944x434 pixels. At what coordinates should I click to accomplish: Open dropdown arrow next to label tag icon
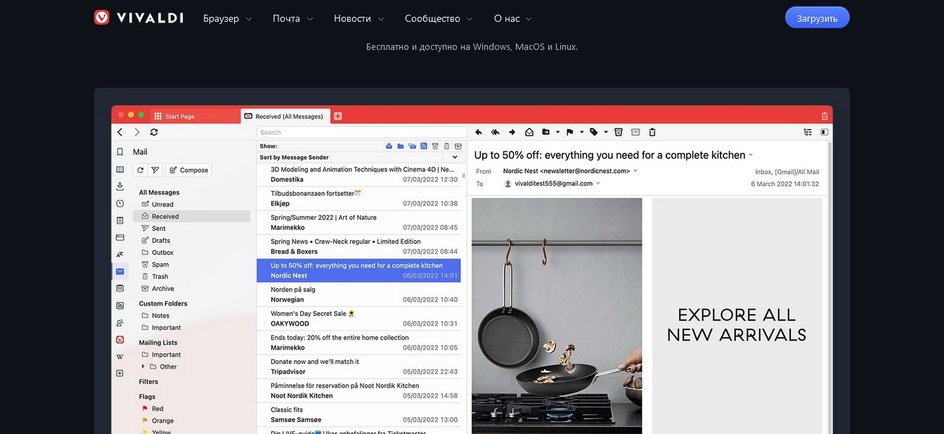(606, 132)
